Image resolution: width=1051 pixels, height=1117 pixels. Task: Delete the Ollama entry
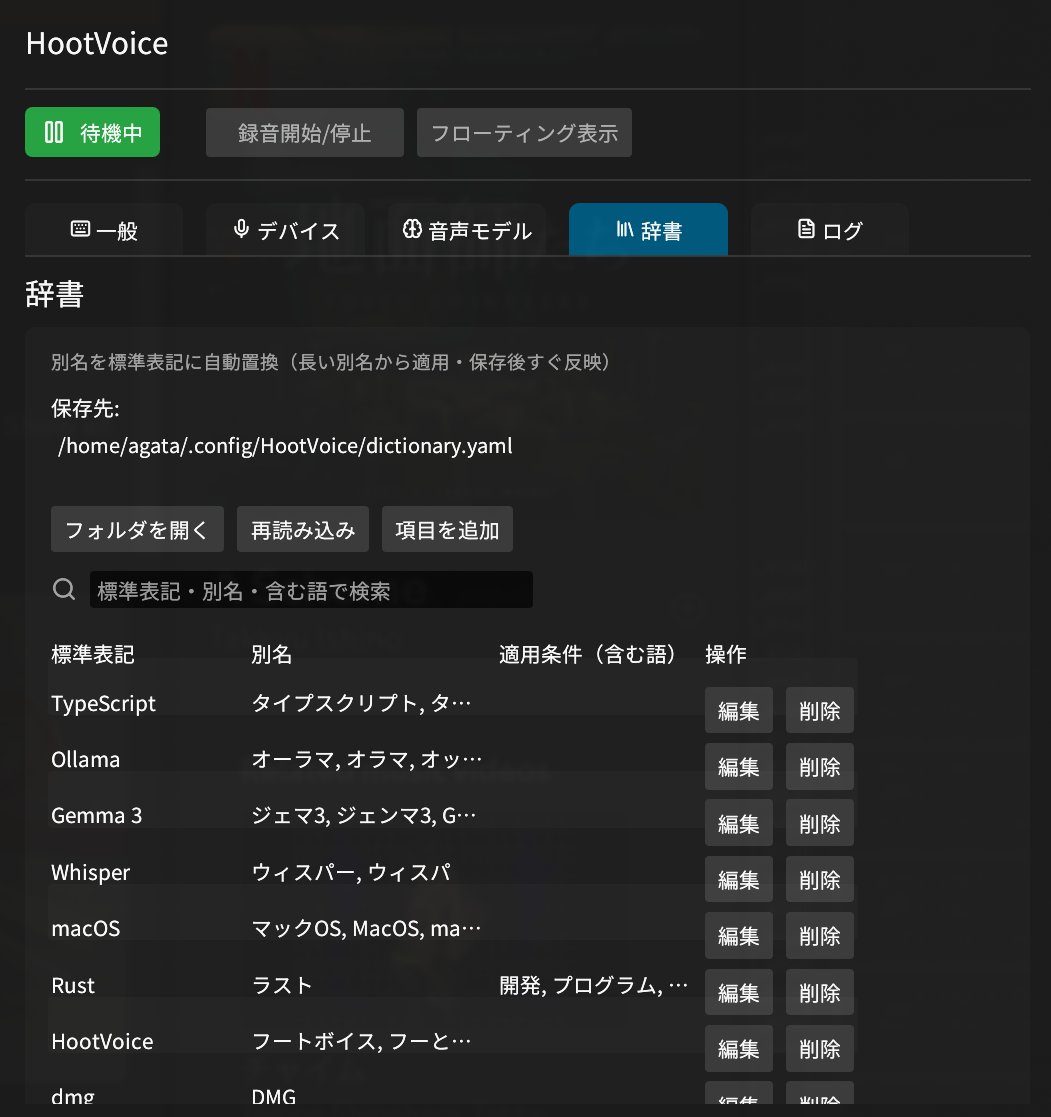coord(819,767)
